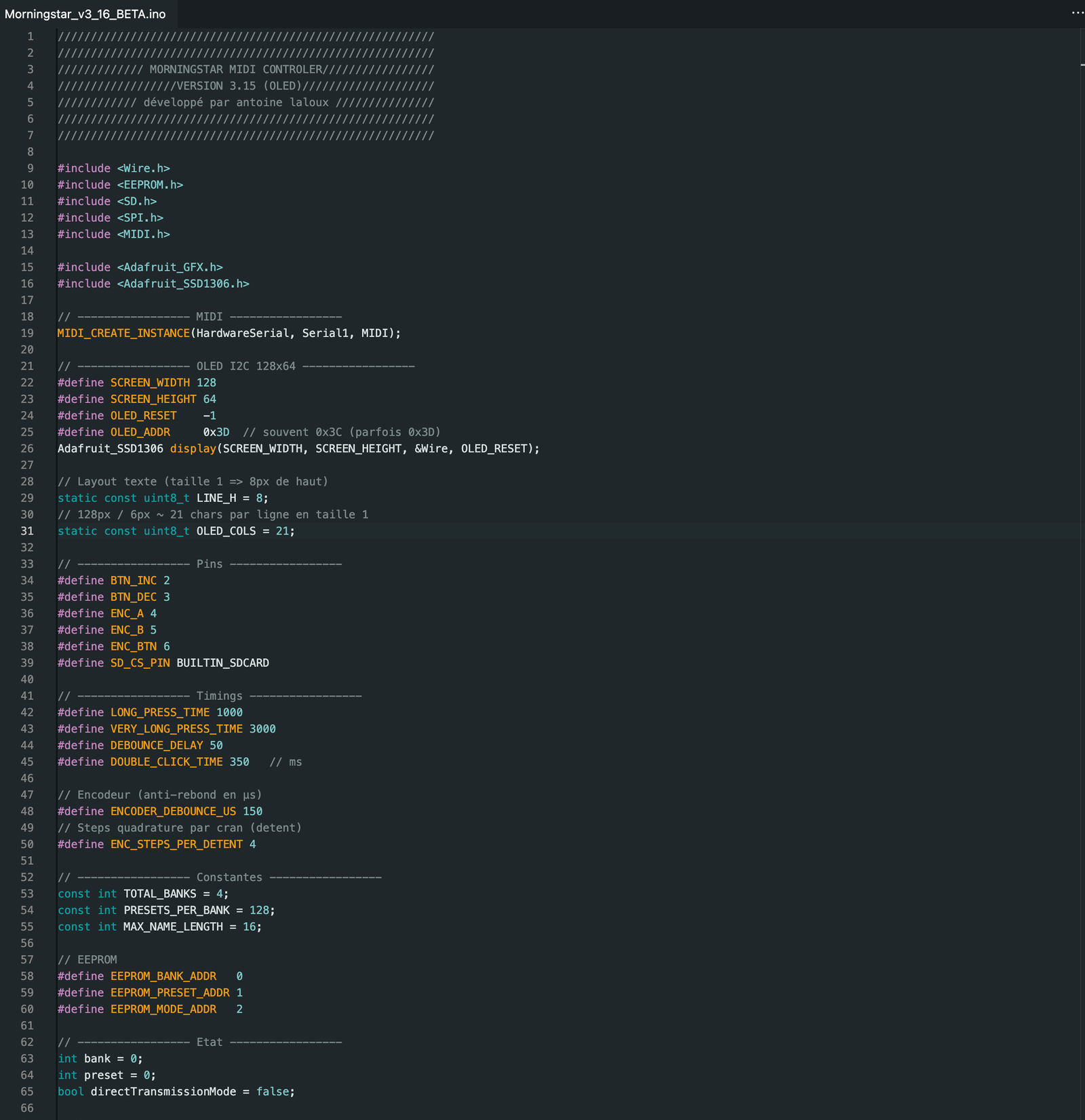Screen dimensions: 1085x1120
Task: Place cursor on MIDI_CREATE_INSTANCE macro call
Action: coord(123,333)
